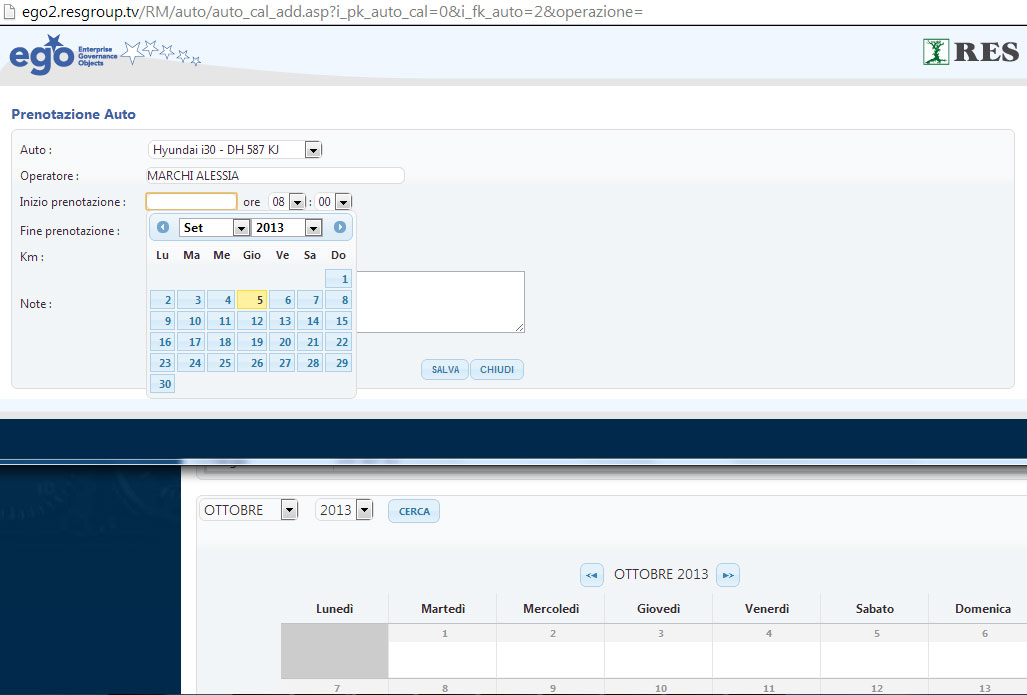Pick day 28 in the date picker
The height and width of the screenshot is (695, 1027).
tap(309, 362)
